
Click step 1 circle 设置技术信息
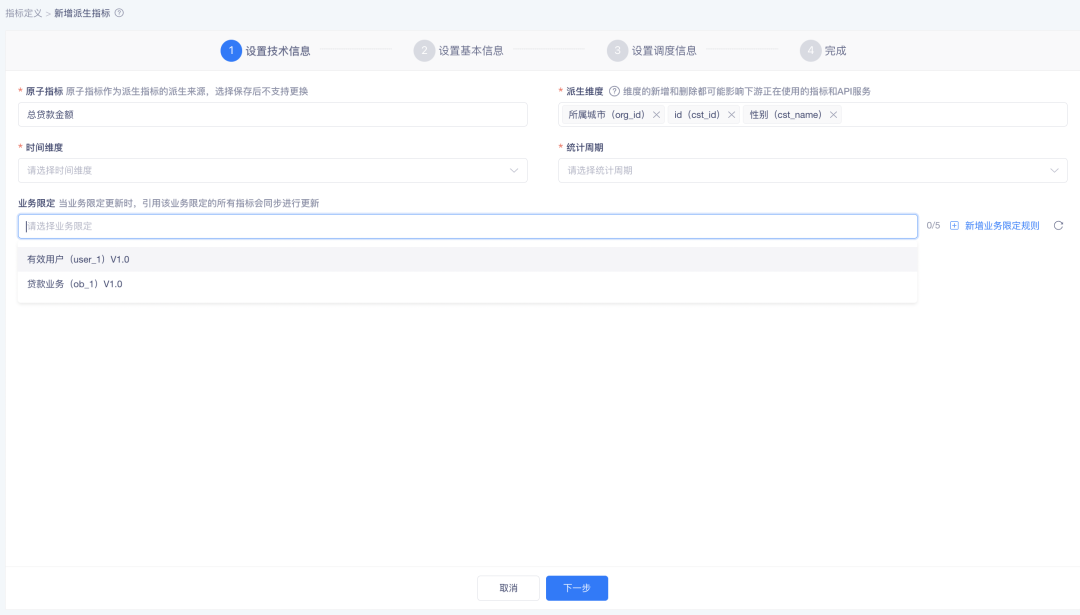[231, 50]
